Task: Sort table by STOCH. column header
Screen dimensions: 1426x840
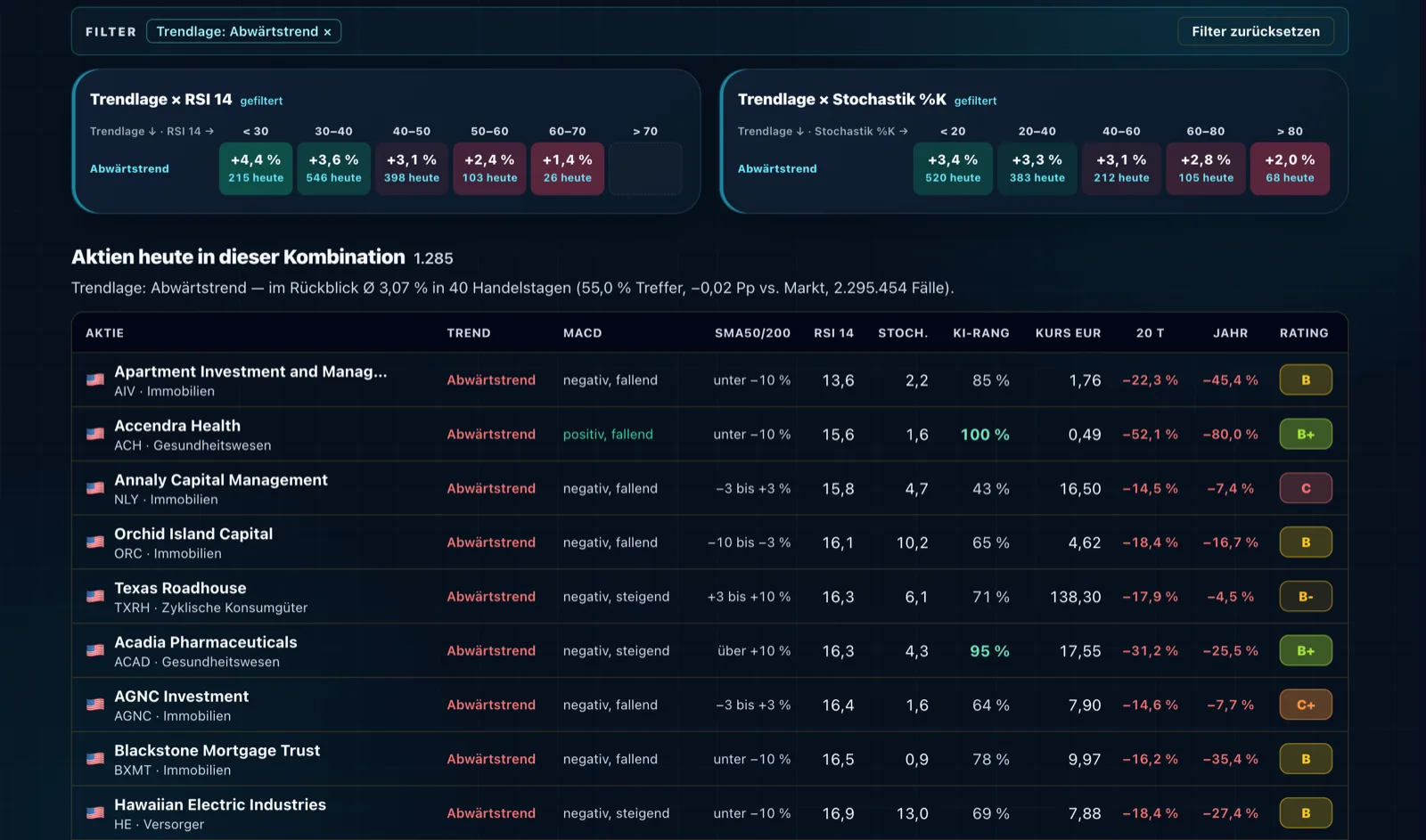Action: pos(903,333)
